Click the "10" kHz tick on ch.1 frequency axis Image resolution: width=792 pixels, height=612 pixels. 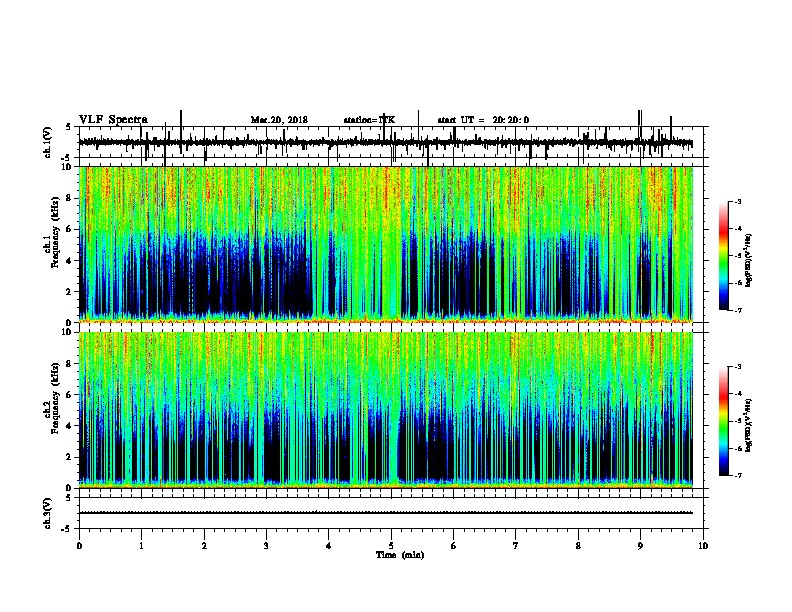[68, 167]
